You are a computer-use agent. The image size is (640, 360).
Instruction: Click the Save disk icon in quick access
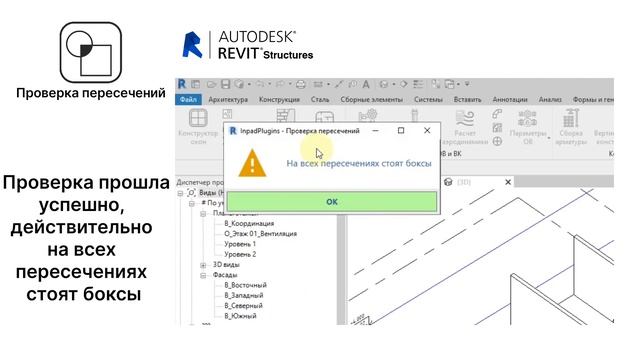click(x=225, y=84)
